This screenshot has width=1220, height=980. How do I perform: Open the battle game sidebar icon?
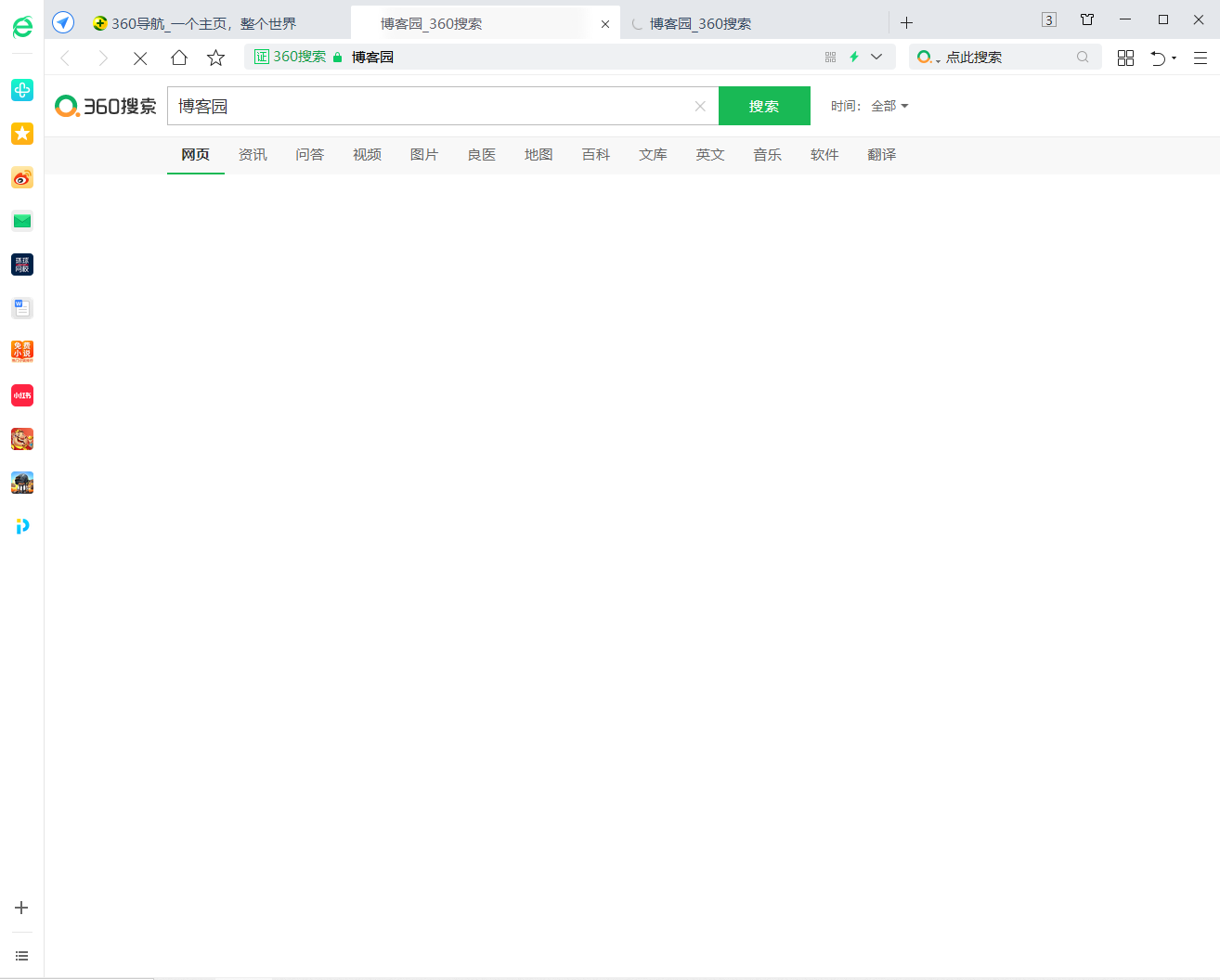[x=22, y=483]
